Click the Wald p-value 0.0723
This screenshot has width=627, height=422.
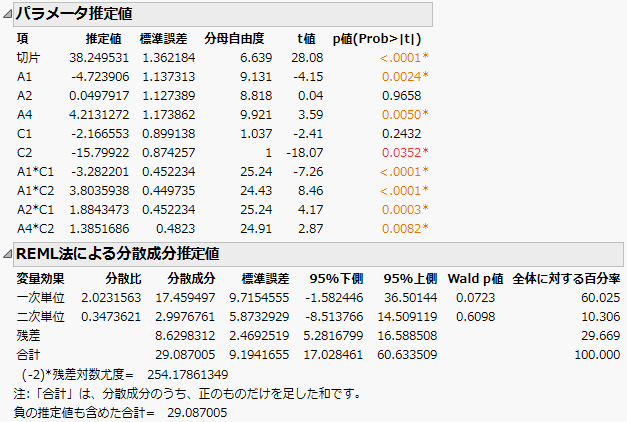click(475, 298)
